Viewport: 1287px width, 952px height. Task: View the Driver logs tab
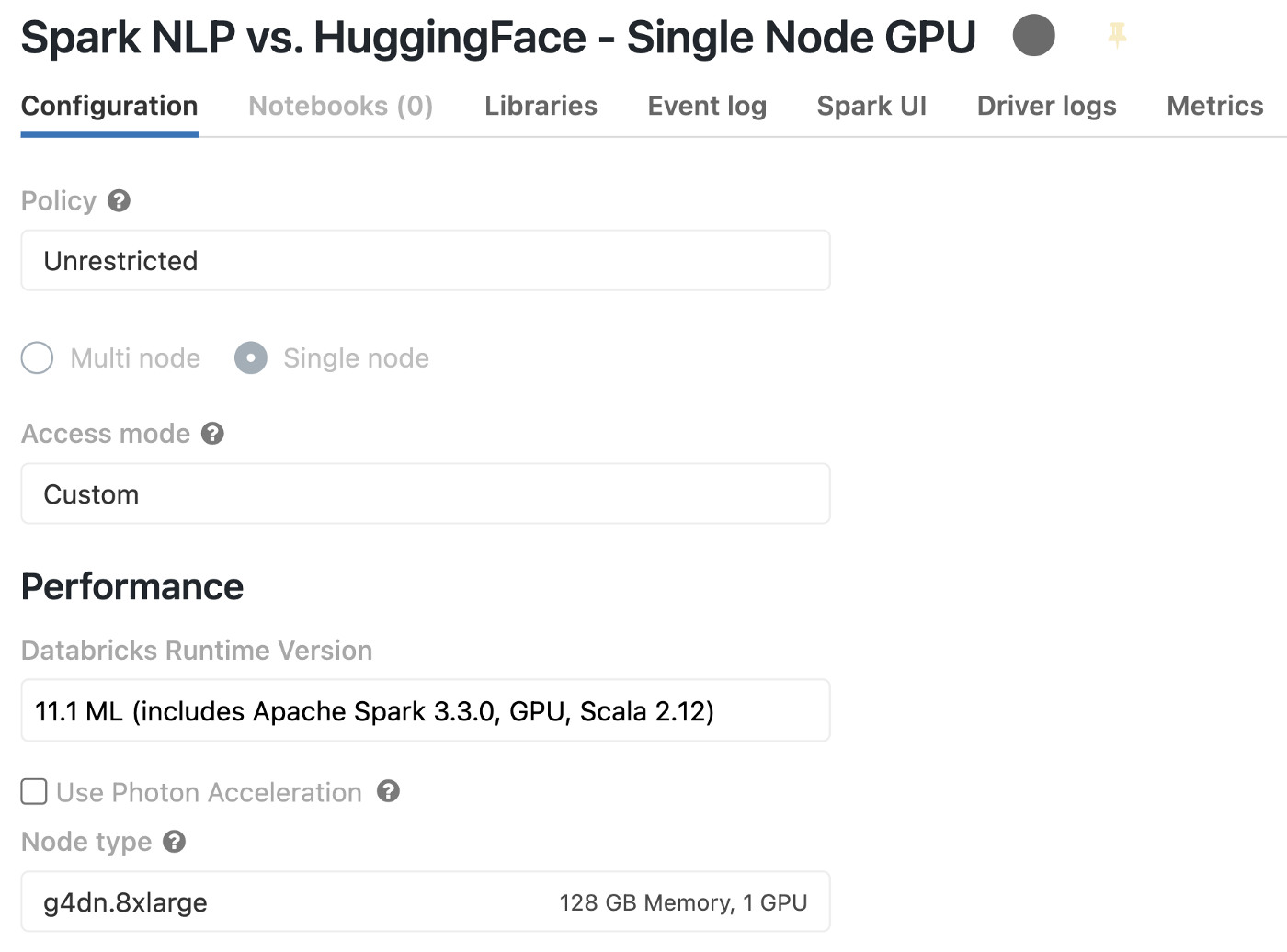1046,107
